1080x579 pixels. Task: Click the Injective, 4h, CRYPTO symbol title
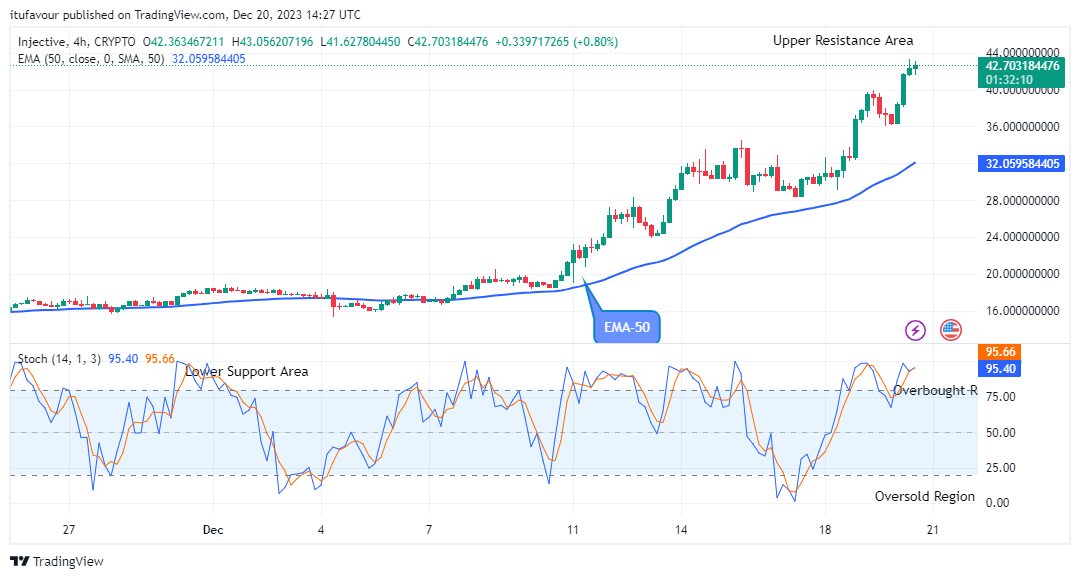[78, 42]
